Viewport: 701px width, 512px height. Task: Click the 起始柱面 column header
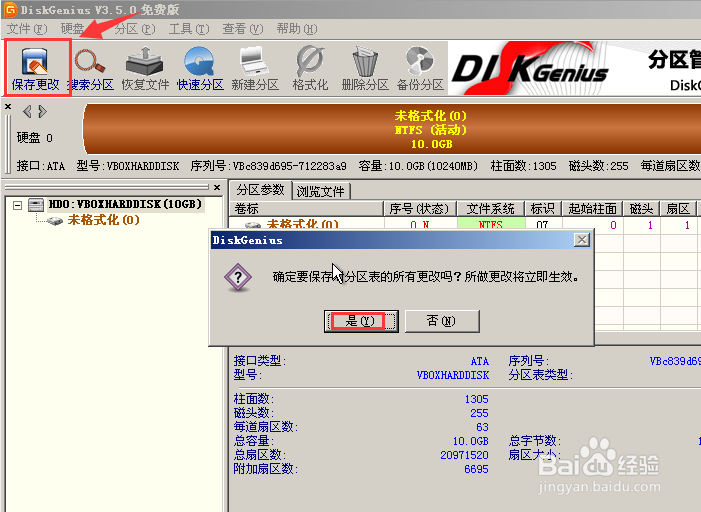592,209
